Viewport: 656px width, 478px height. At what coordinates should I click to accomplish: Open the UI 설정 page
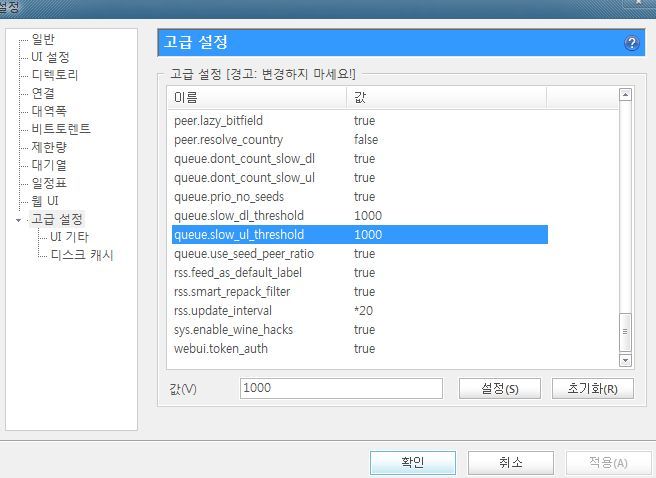click(x=50, y=57)
